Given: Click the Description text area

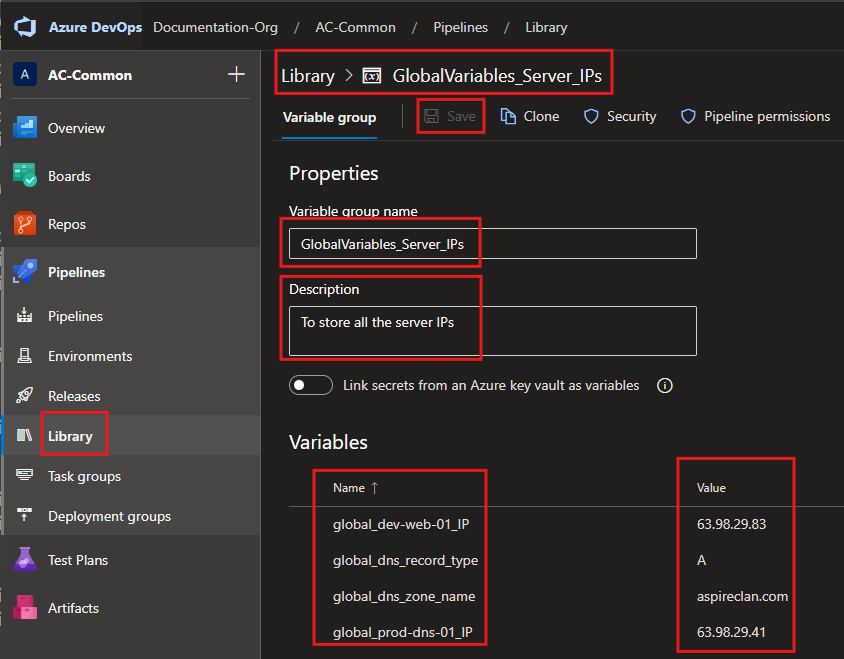Looking at the screenshot, I should [493, 331].
